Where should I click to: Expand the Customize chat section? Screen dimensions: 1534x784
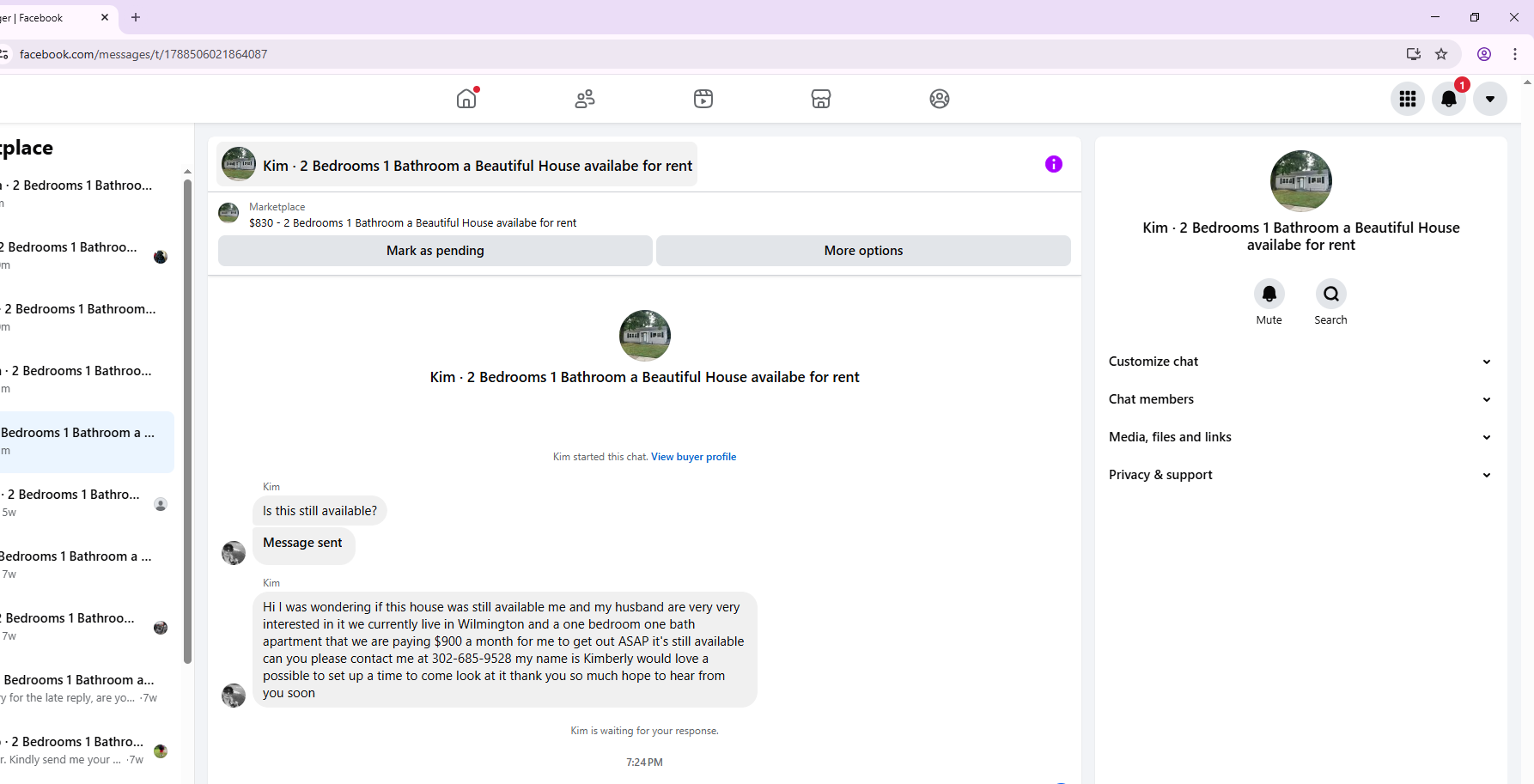point(1300,362)
